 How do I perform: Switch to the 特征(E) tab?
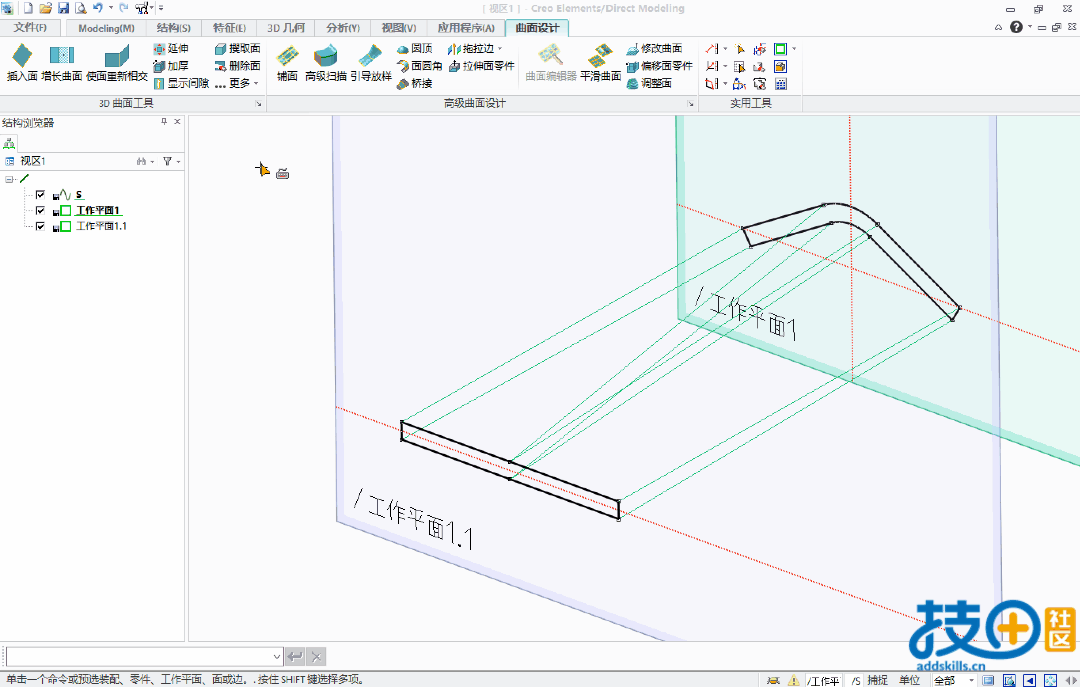click(229, 28)
